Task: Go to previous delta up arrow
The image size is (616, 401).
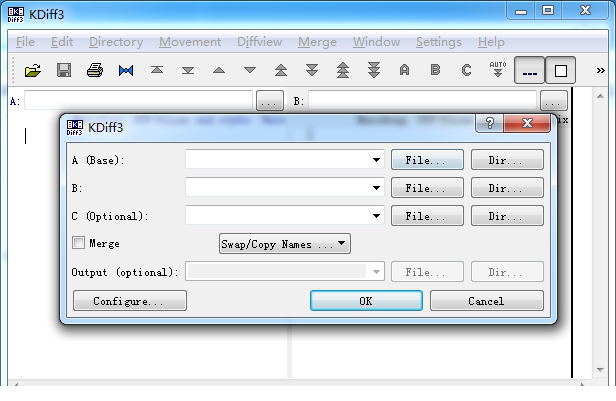Action: [x=219, y=71]
